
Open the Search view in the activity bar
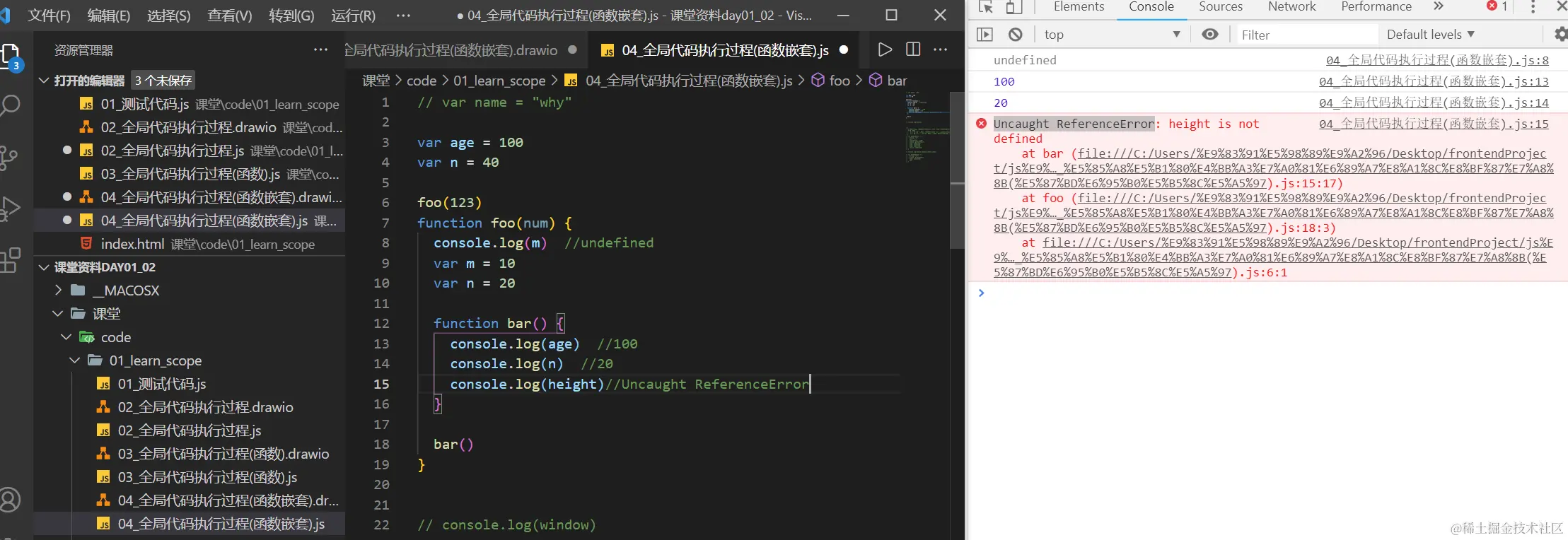10,106
